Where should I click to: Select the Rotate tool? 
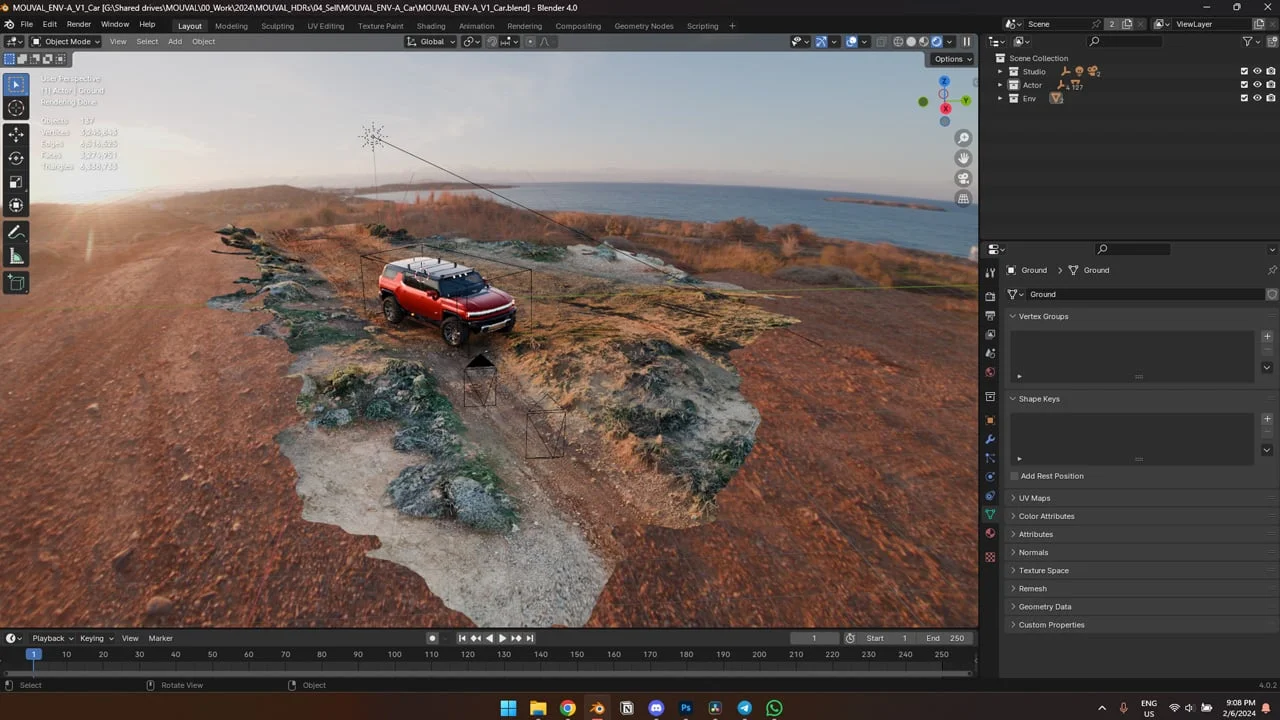tap(16, 157)
